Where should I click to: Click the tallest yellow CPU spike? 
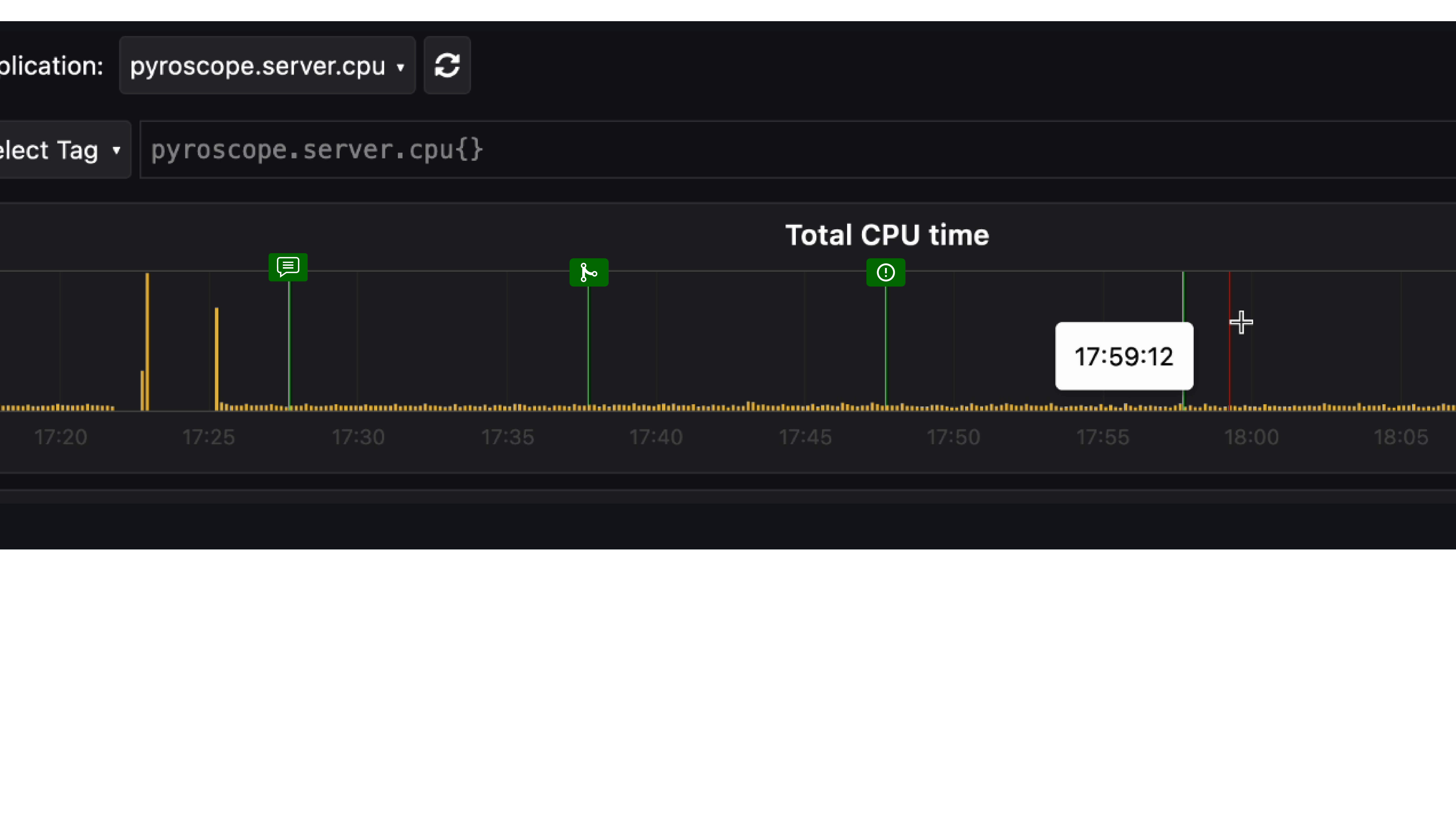click(147, 339)
